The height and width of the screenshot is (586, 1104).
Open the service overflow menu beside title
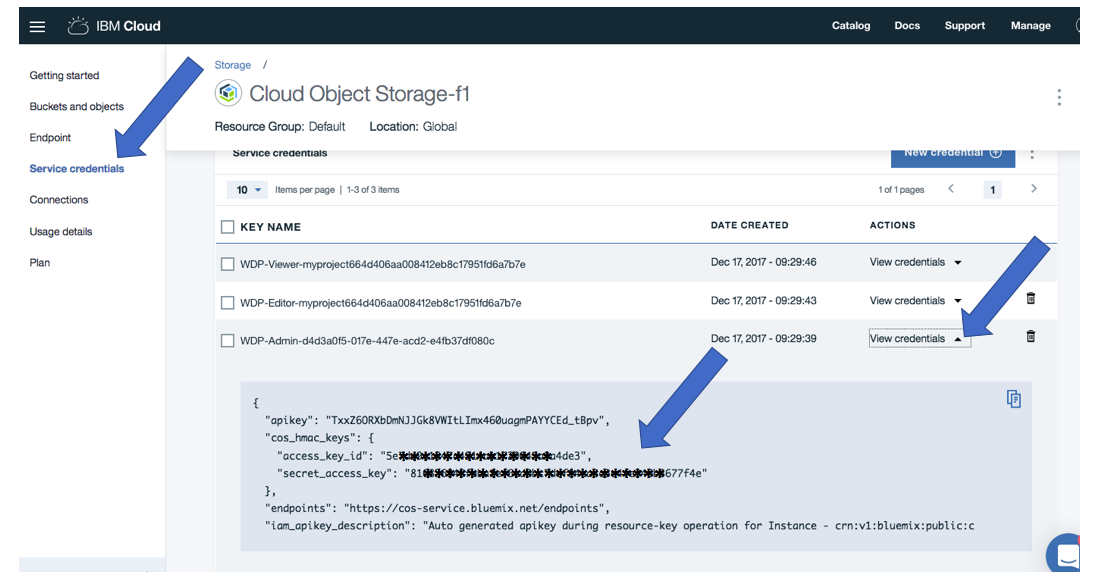(1058, 97)
